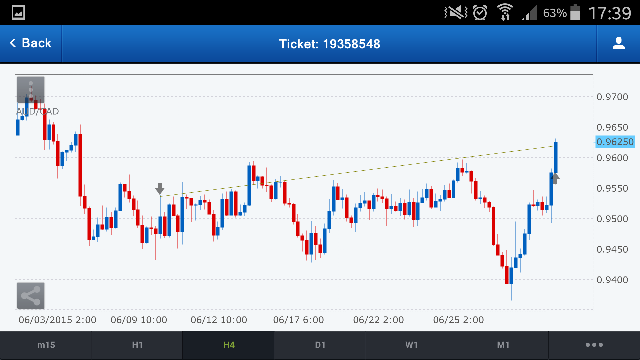Screen dimensions: 640x360
Task: Tap the 0.96250 current price label
Action: [x=615, y=142]
